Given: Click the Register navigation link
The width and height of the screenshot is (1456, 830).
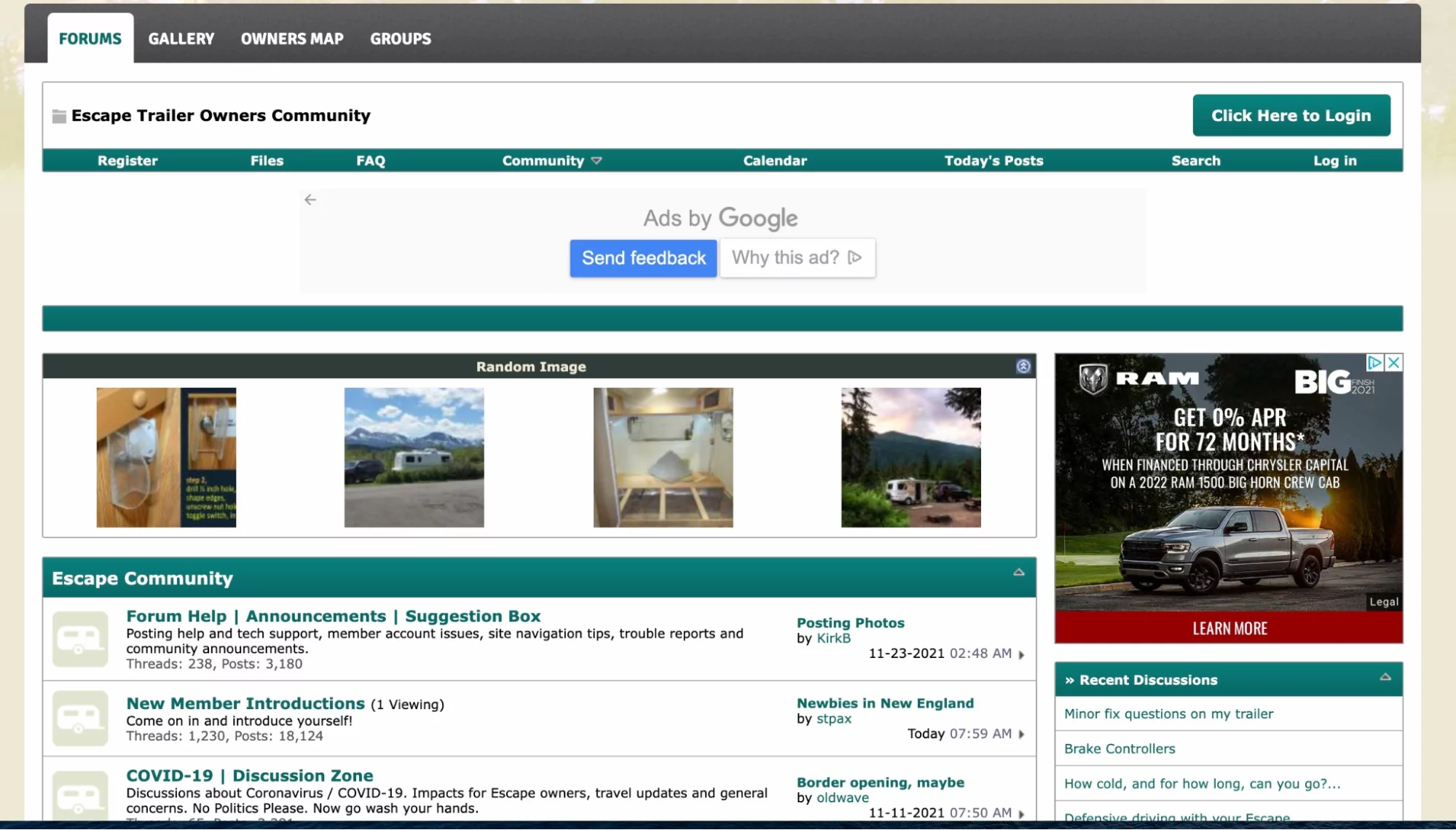Looking at the screenshot, I should coord(127,161).
